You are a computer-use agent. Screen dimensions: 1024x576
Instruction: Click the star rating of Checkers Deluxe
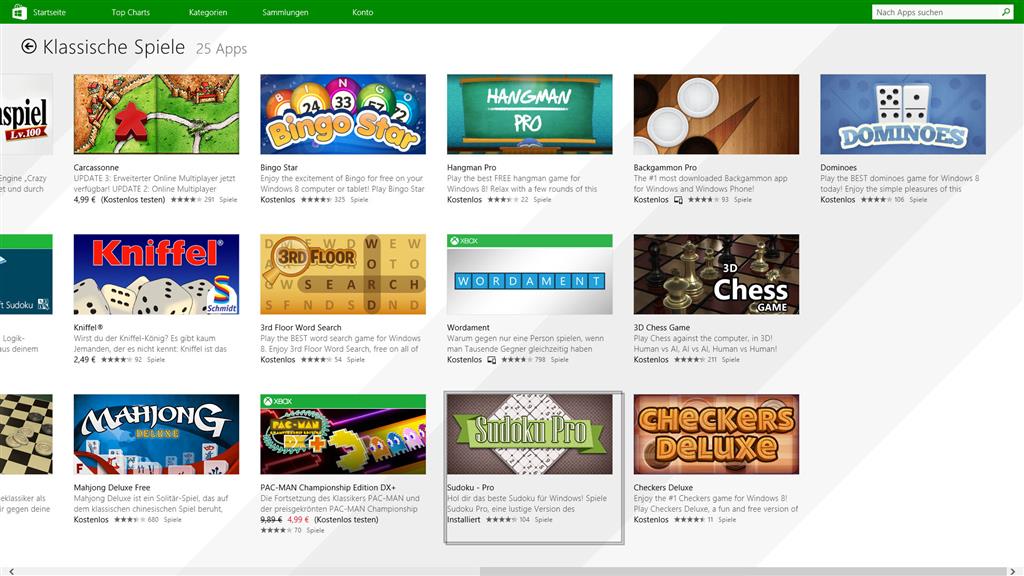click(x=689, y=520)
